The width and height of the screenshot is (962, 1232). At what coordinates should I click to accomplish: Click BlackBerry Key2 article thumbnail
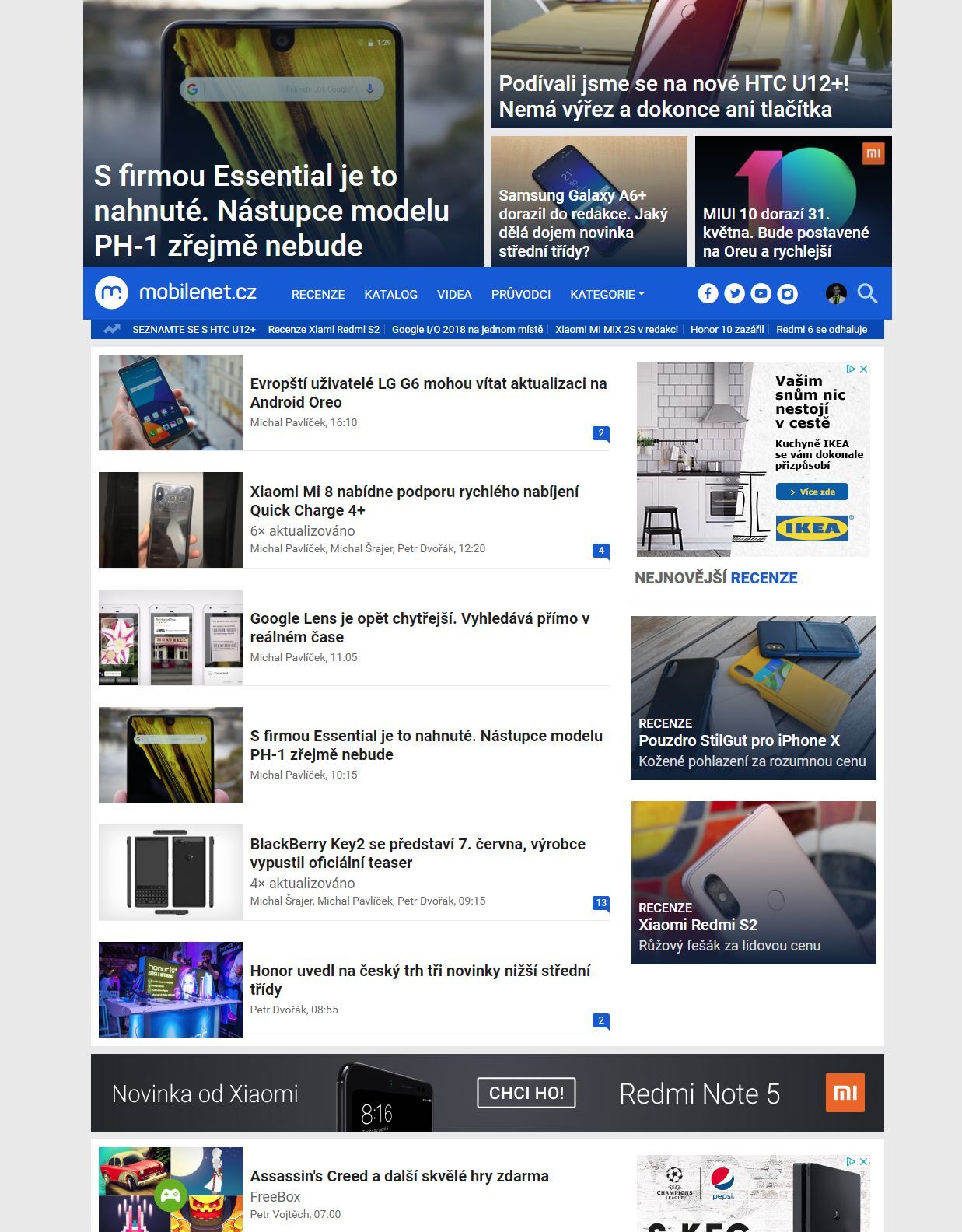(x=170, y=872)
